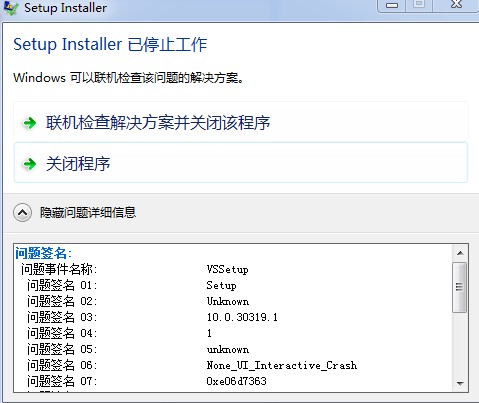Click the green arrow beside 联机检查解决方案并关闭该程序

tap(30, 123)
